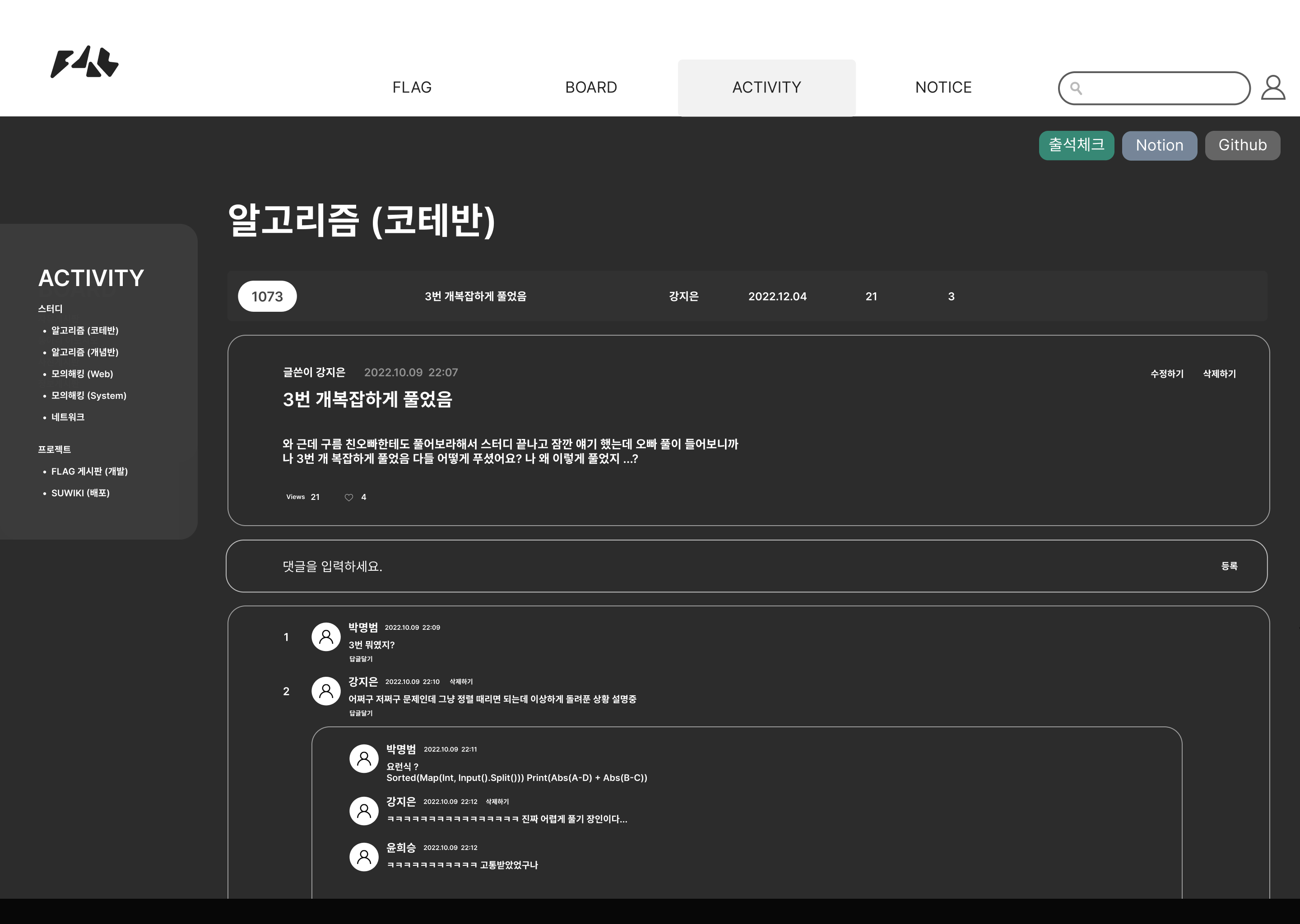1300x924 pixels.
Task: Select 알고리즘 (개념반) in sidebar
Action: tap(85, 352)
